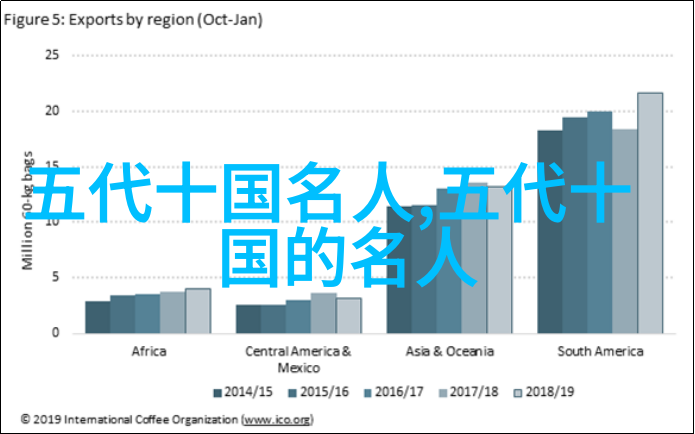This screenshot has width=695, height=434.
Task: Click the 'South America' axis label
Action: pos(600,352)
